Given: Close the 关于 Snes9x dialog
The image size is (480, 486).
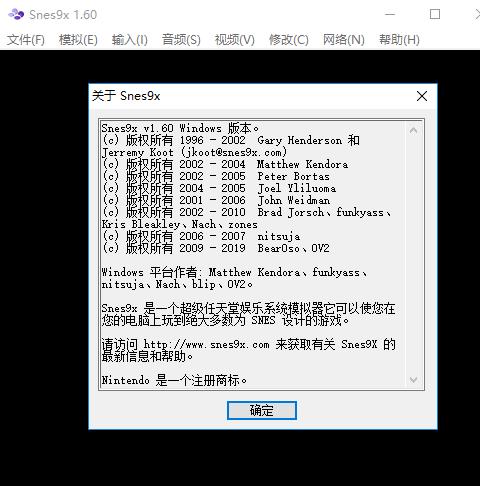Looking at the screenshot, I should pyautogui.click(x=422, y=96).
